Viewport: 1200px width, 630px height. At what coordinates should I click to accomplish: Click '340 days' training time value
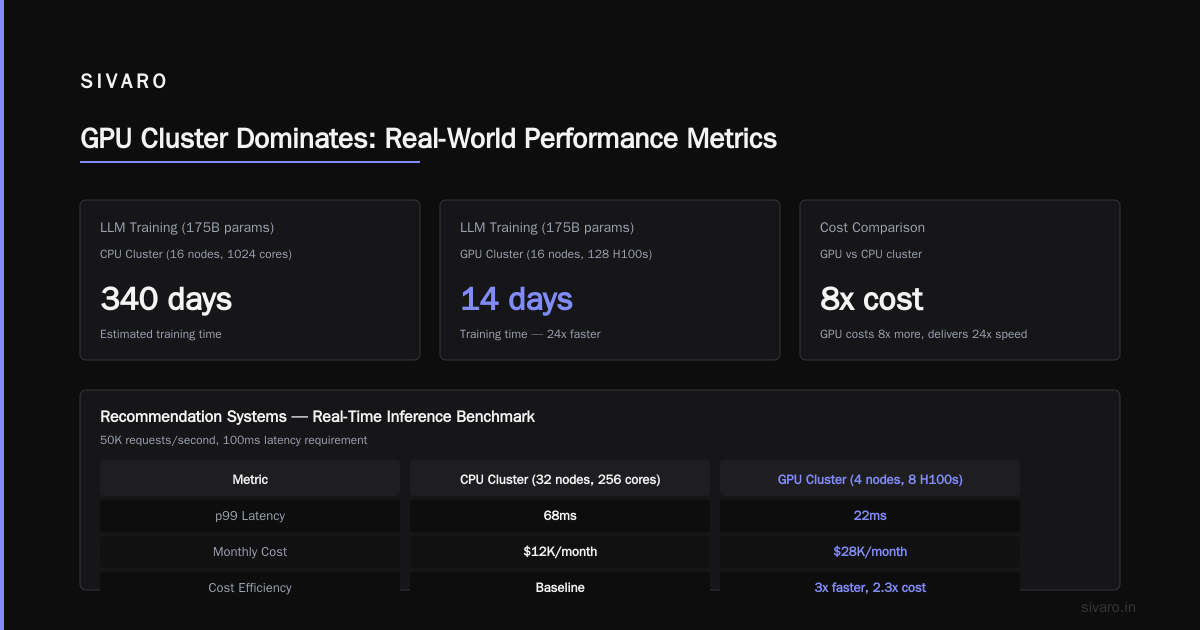pyautogui.click(x=166, y=298)
